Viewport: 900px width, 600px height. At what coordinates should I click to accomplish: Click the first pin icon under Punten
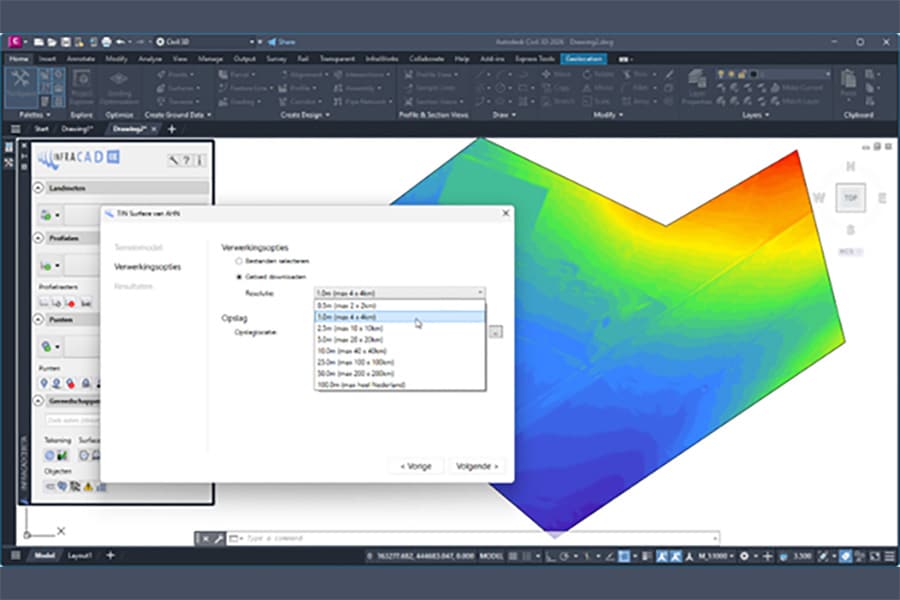(x=44, y=383)
